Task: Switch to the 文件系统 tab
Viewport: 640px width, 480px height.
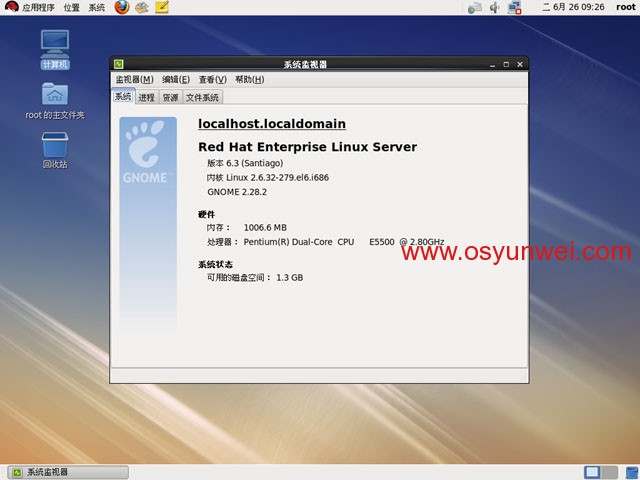Action: click(x=202, y=98)
